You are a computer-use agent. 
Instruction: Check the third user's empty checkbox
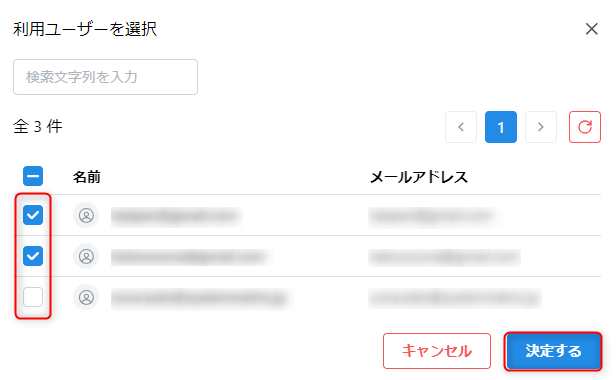[33, 297]
